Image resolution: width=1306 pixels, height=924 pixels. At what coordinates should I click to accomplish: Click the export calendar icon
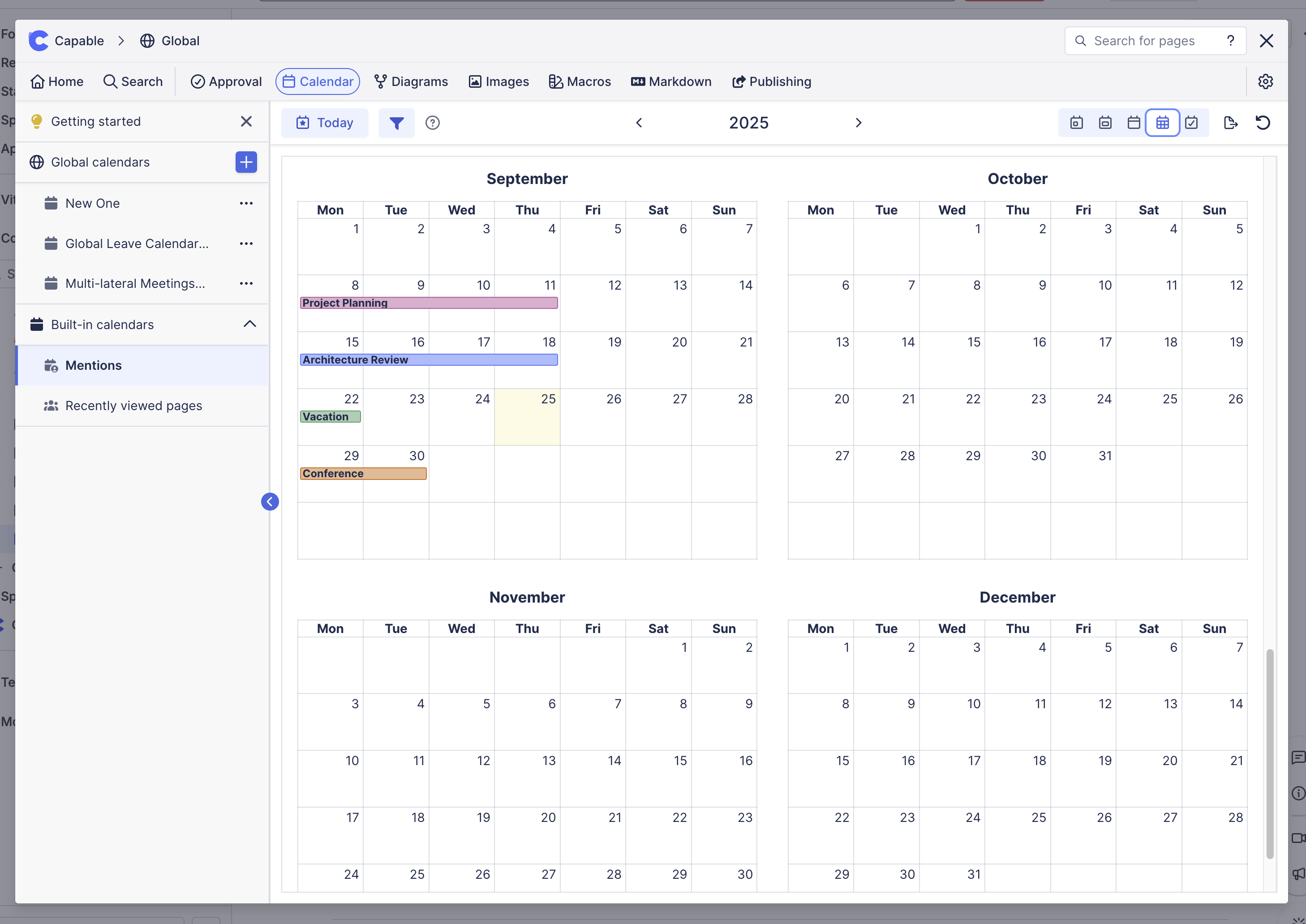(1230, 123)
